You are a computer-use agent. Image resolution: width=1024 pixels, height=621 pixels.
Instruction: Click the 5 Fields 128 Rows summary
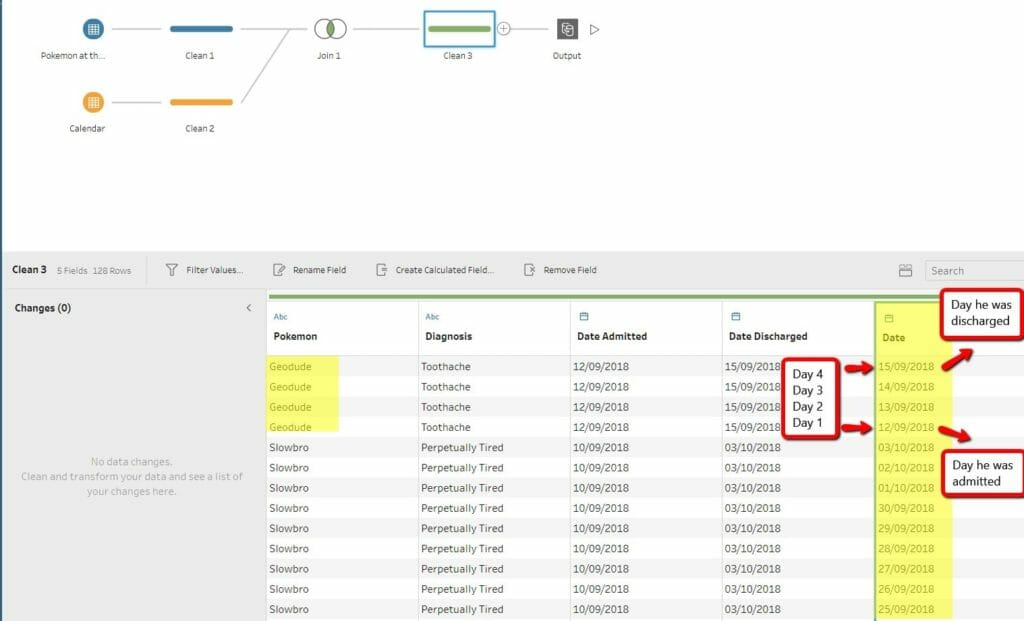(94, 270)
